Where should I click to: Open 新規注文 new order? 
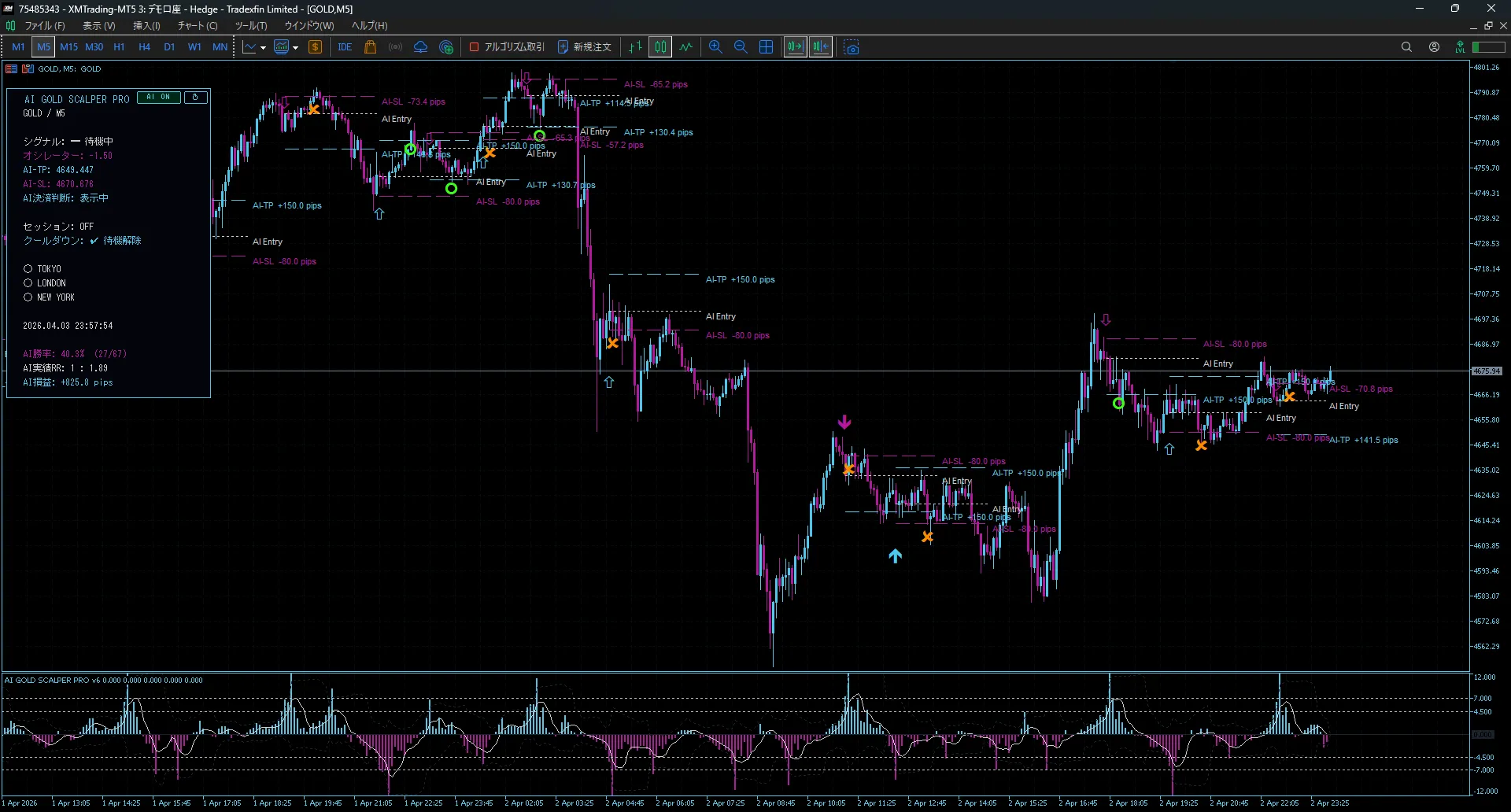pos(585,47)
